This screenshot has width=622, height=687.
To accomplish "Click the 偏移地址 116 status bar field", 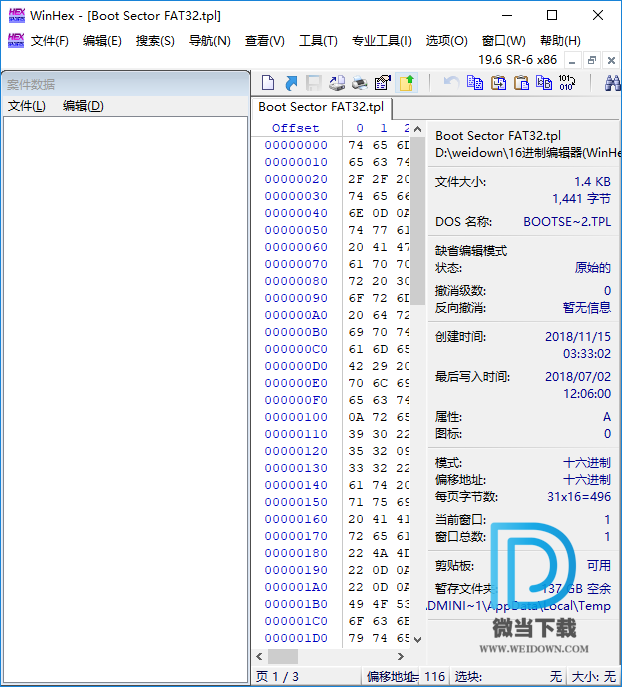I will pyautogui.click(x=405, y=677).
